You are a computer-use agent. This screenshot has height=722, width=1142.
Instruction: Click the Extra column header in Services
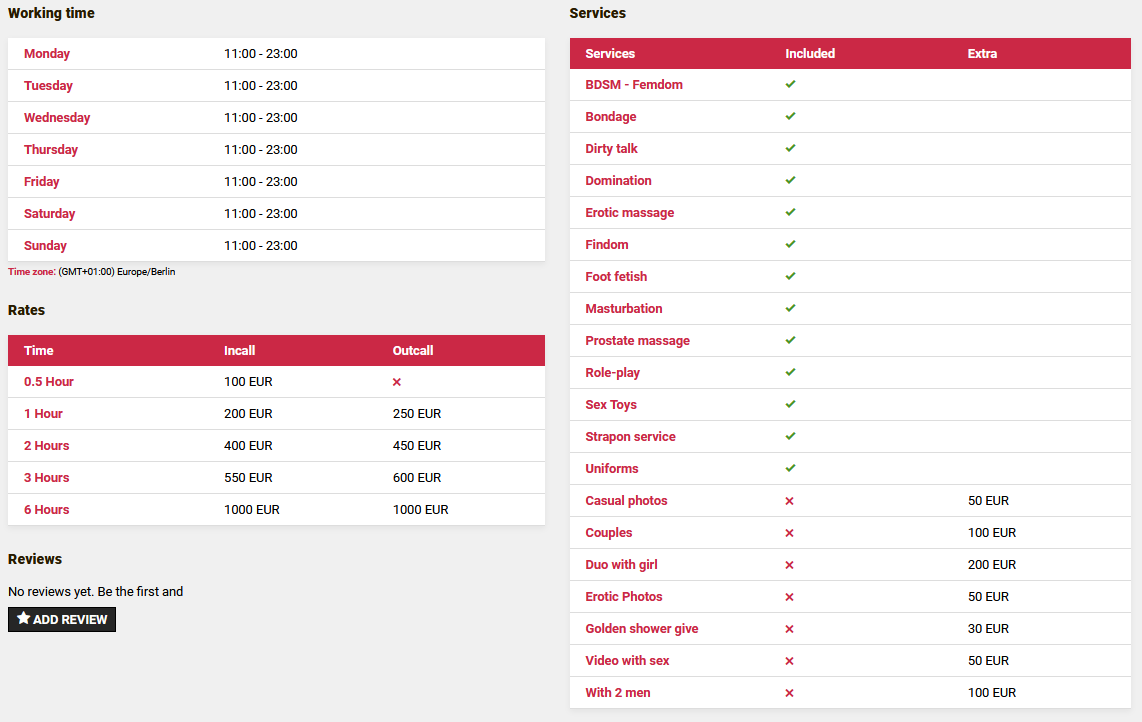point(982,54)
